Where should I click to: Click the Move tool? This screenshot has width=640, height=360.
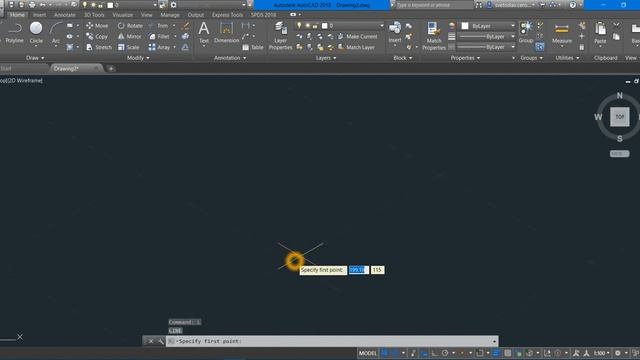pyautogui.click(x=97, y=26)
